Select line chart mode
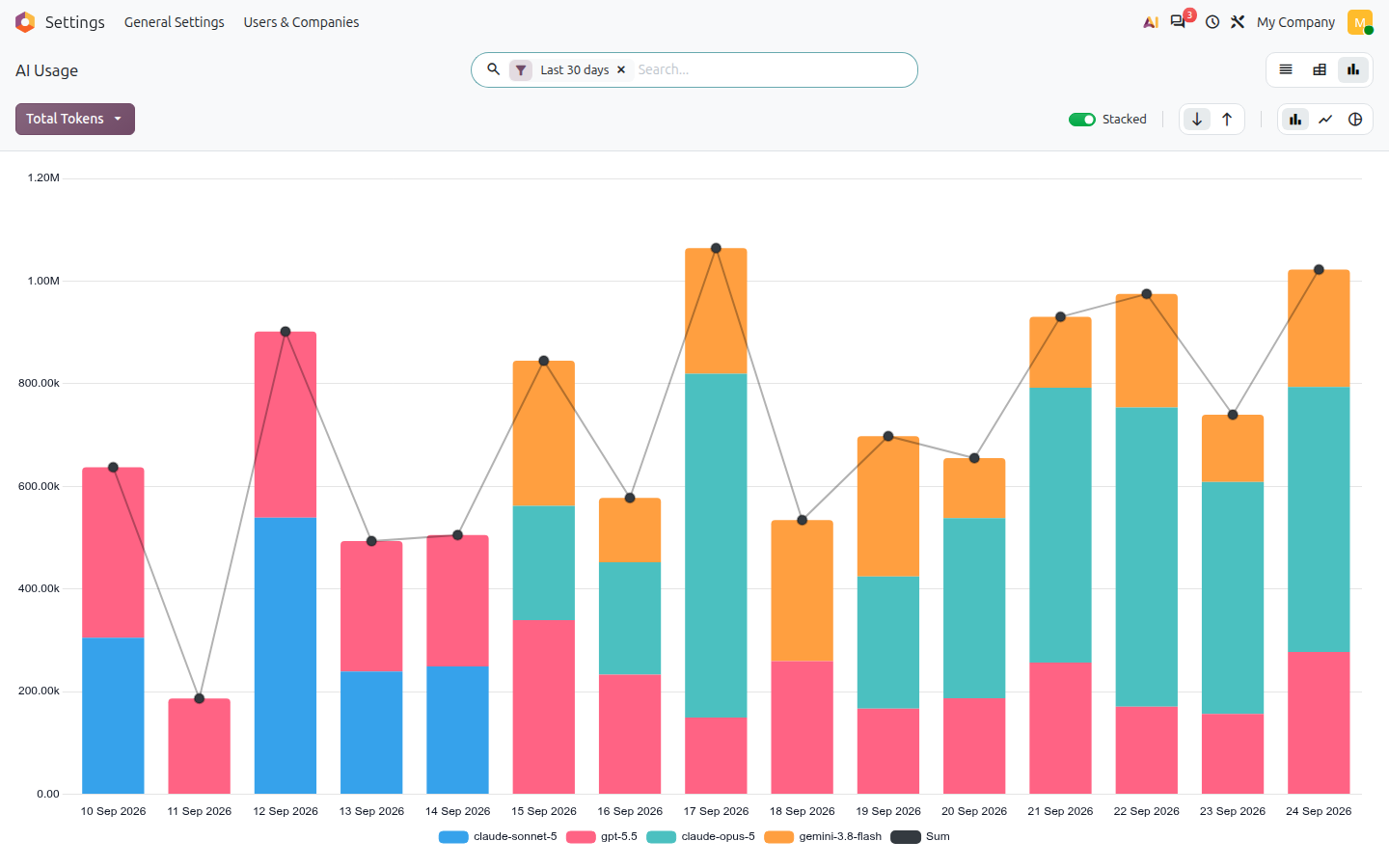Viewport: 1389px width, 868px height. point(1325,120)
